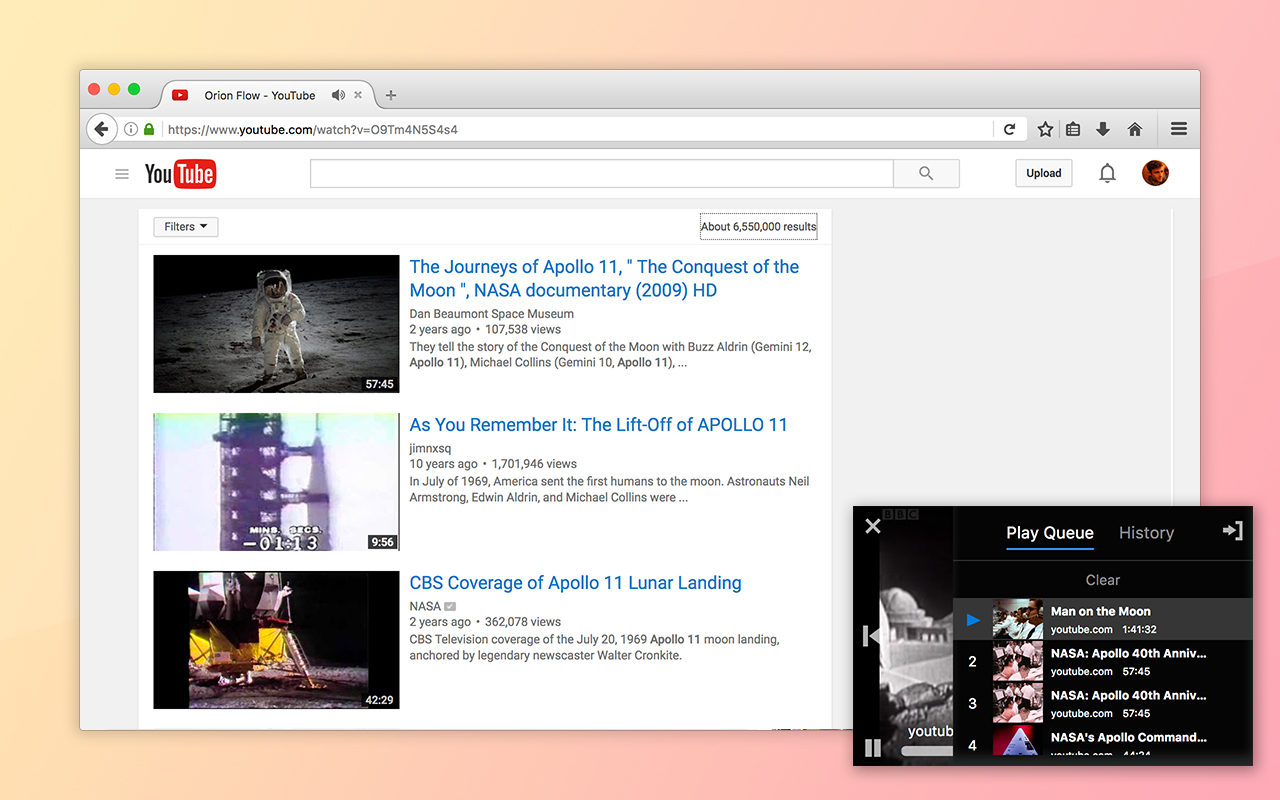Select queue item 3 NASA: Apollo 40th Anniv
This screenshot has width=1280, height=800.
tap(1102, 704)
